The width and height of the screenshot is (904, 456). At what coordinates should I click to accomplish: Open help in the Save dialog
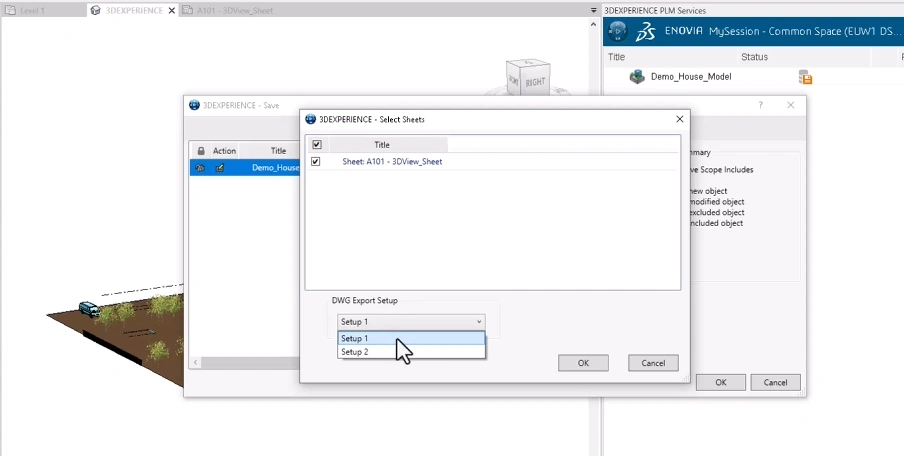point(760,105)
